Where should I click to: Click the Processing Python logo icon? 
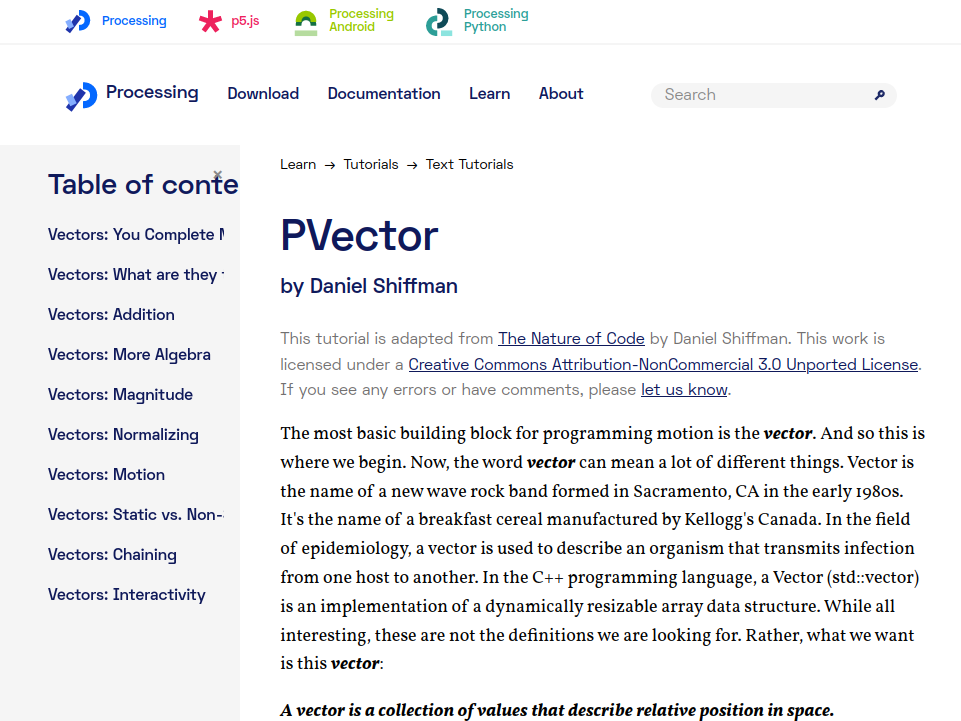pyautogui.click(x=438, y=22)
